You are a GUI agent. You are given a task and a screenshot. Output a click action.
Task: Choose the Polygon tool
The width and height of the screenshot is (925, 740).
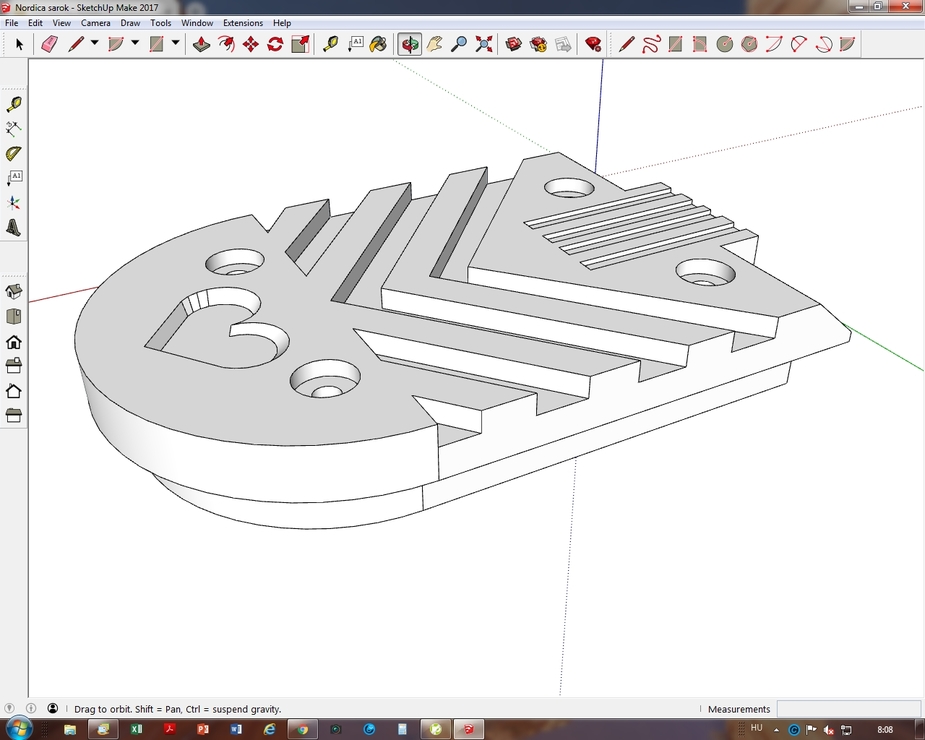(749, 44)
